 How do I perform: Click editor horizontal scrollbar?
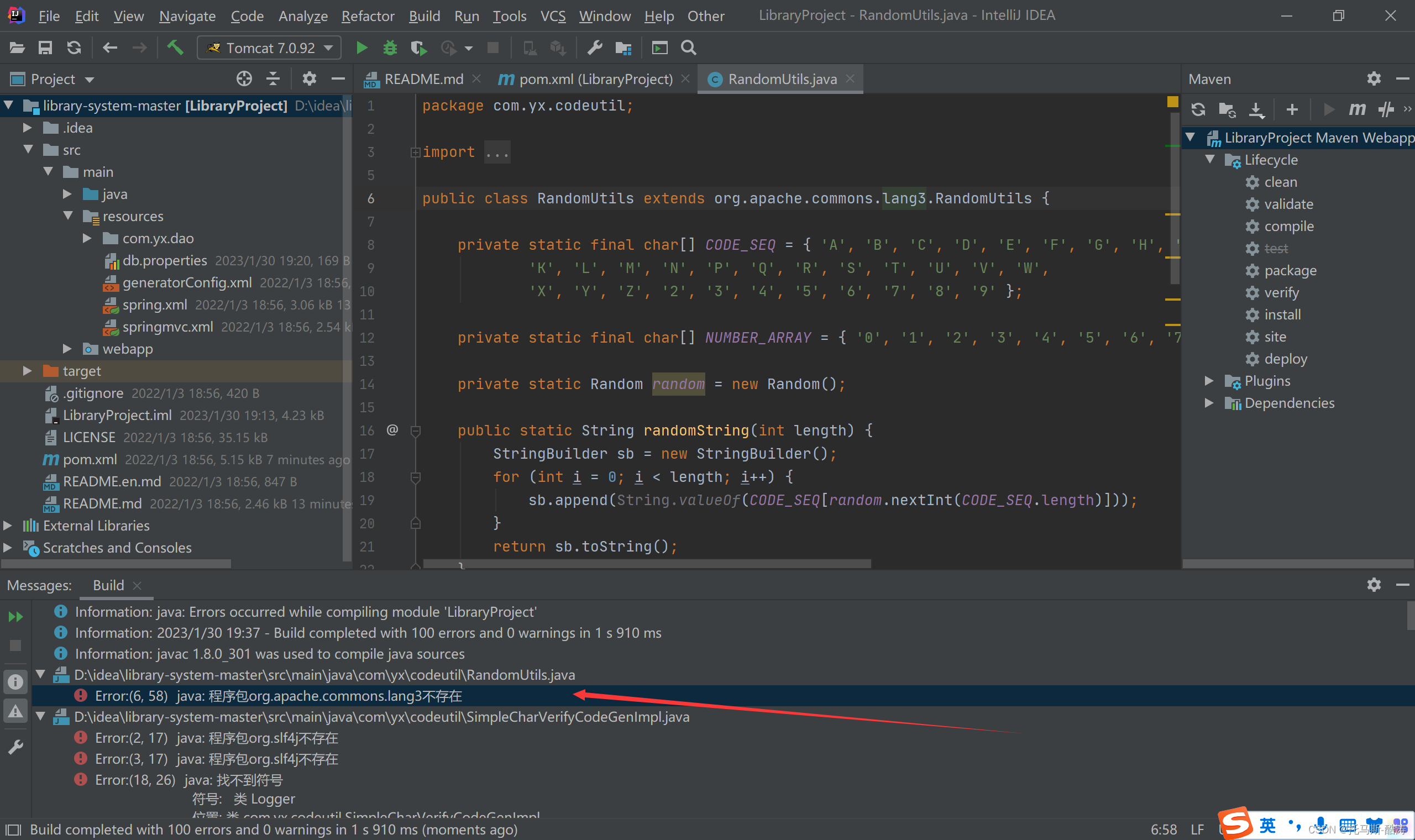(x=647, y=563)
